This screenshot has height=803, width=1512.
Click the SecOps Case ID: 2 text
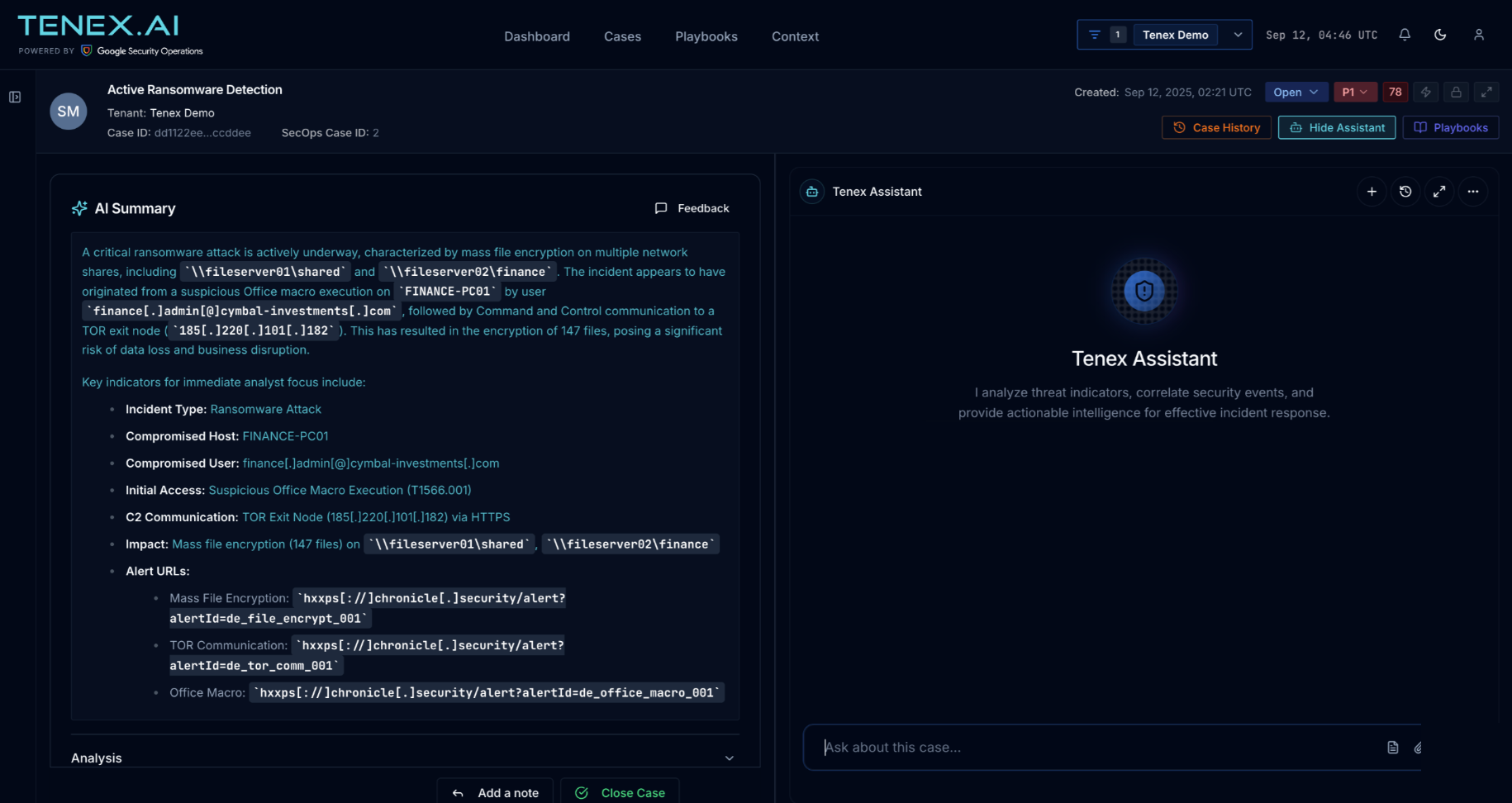pos(330,133)
